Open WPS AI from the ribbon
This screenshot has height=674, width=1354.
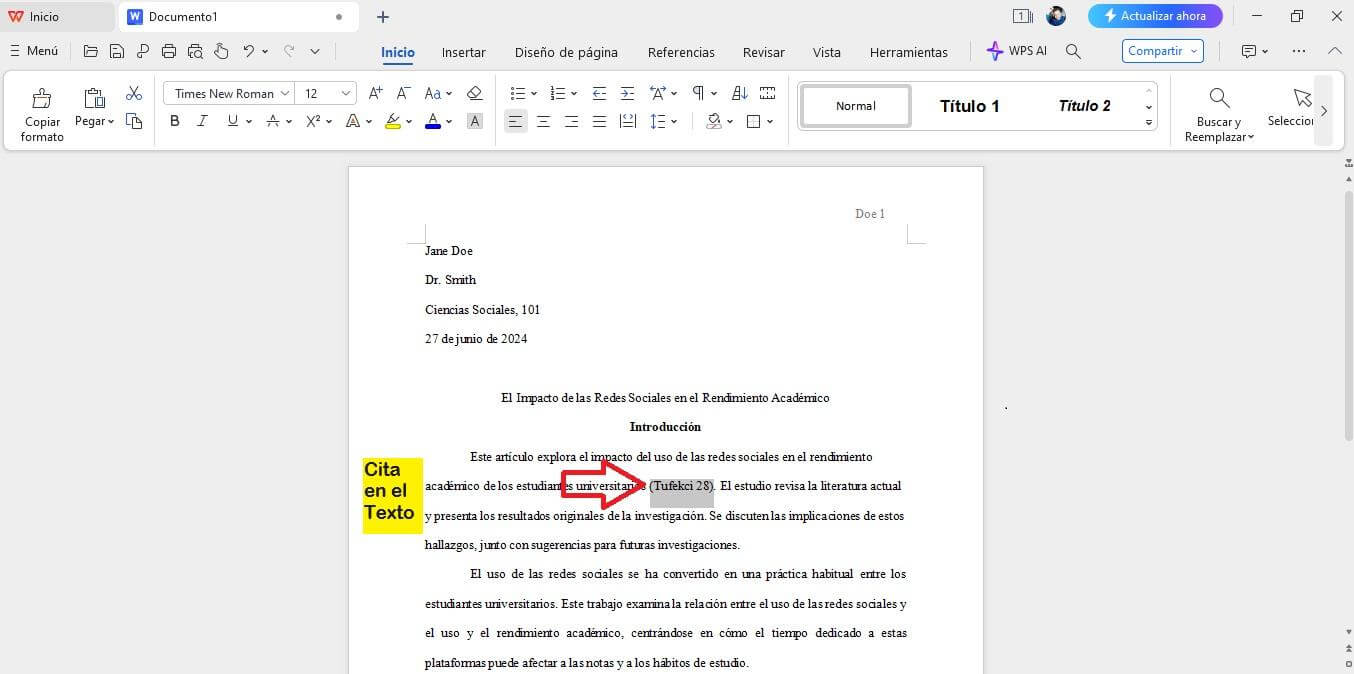(x=1016, y=51)
